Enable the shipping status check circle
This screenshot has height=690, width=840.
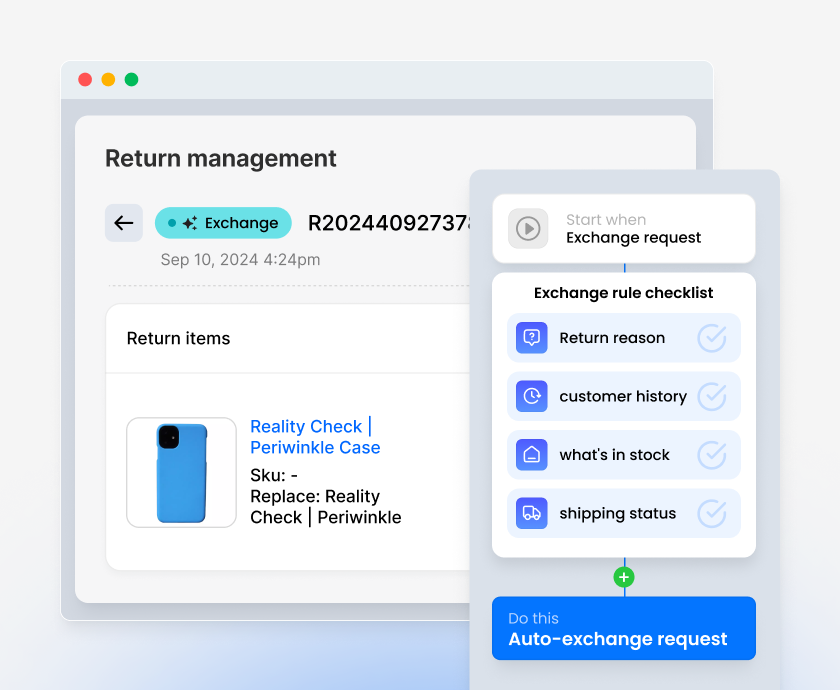pos(712,513)
